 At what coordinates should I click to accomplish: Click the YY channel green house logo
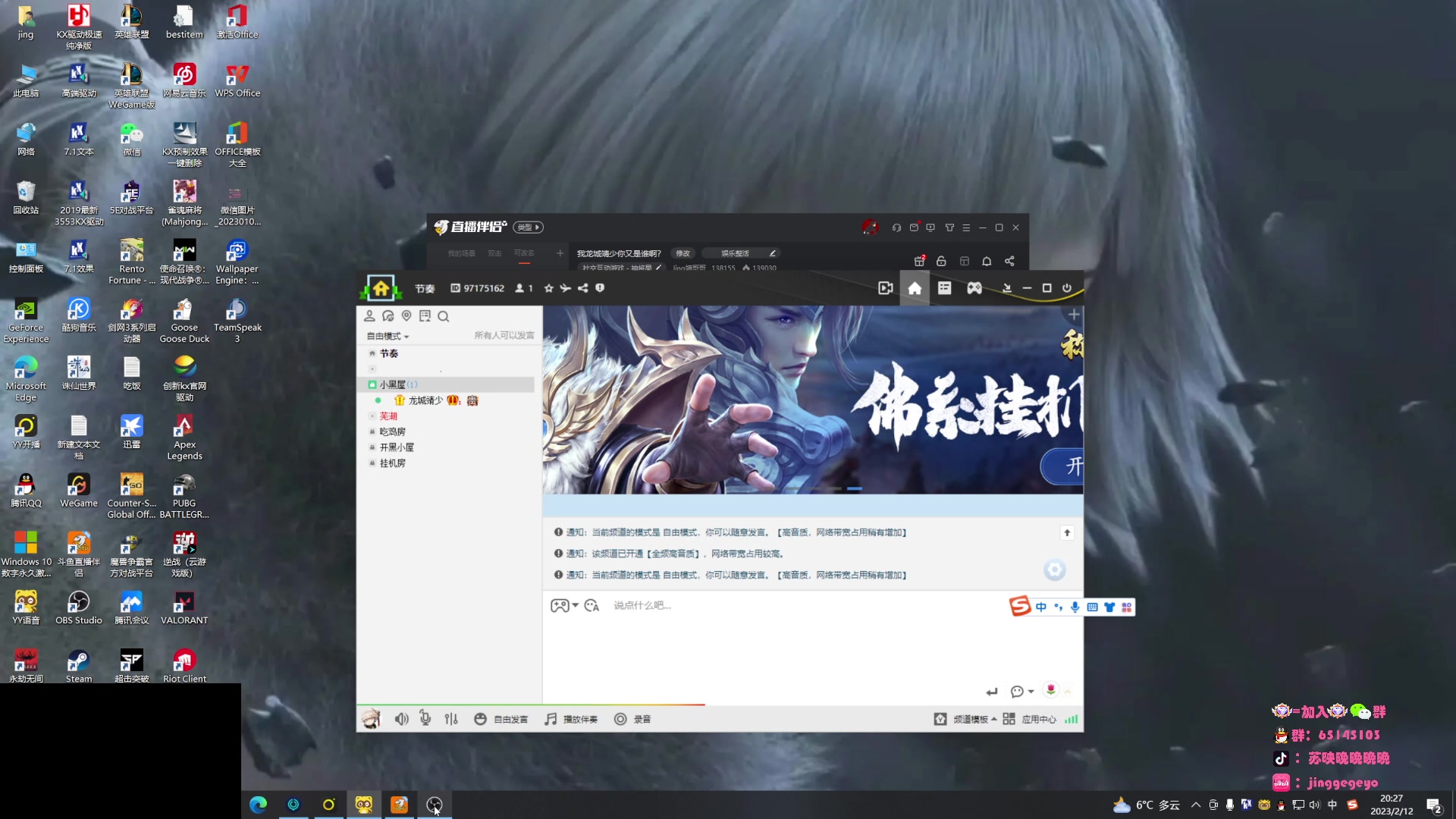point(381,288)
